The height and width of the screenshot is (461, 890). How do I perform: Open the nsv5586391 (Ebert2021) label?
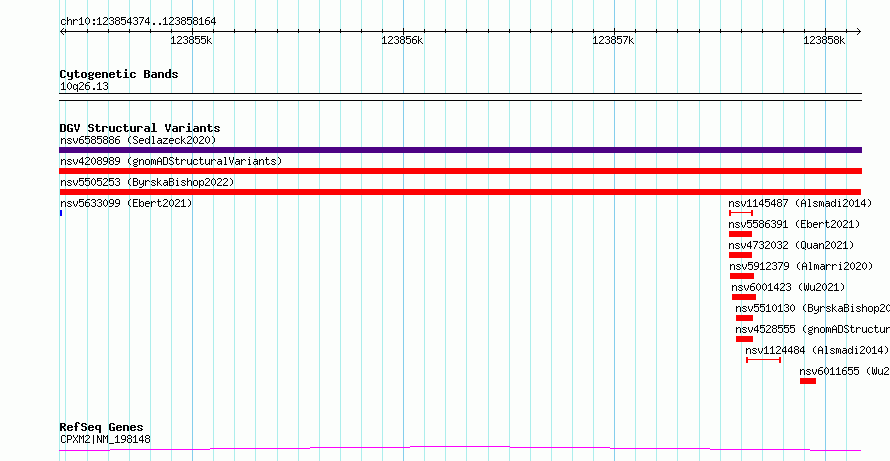tap(795, 224)
